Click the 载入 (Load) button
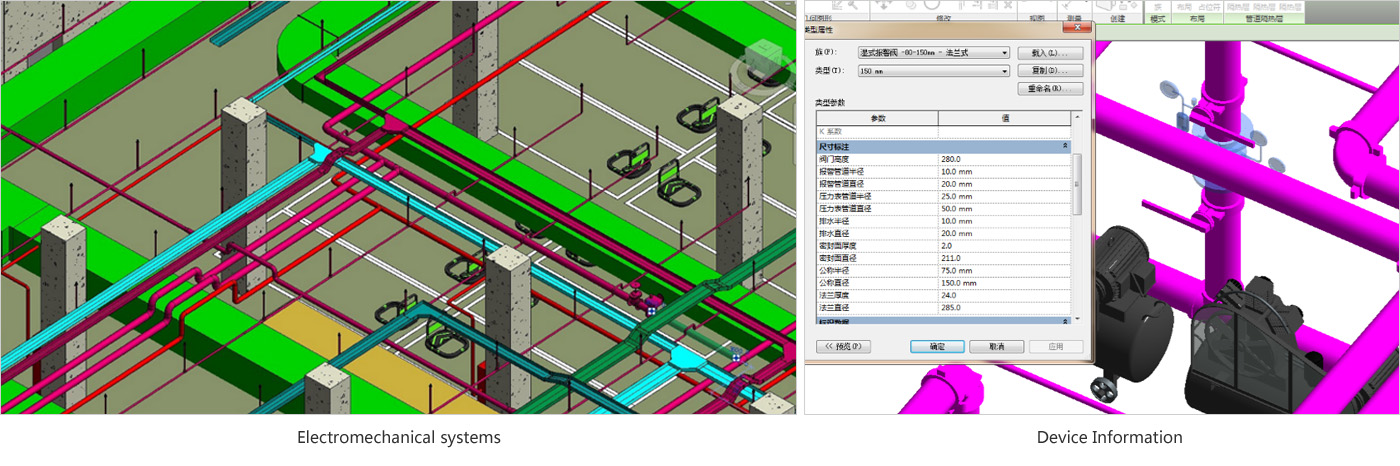Image resolution: width=1400 pixels, height=466 pixels. click(x=1049, y=52)
